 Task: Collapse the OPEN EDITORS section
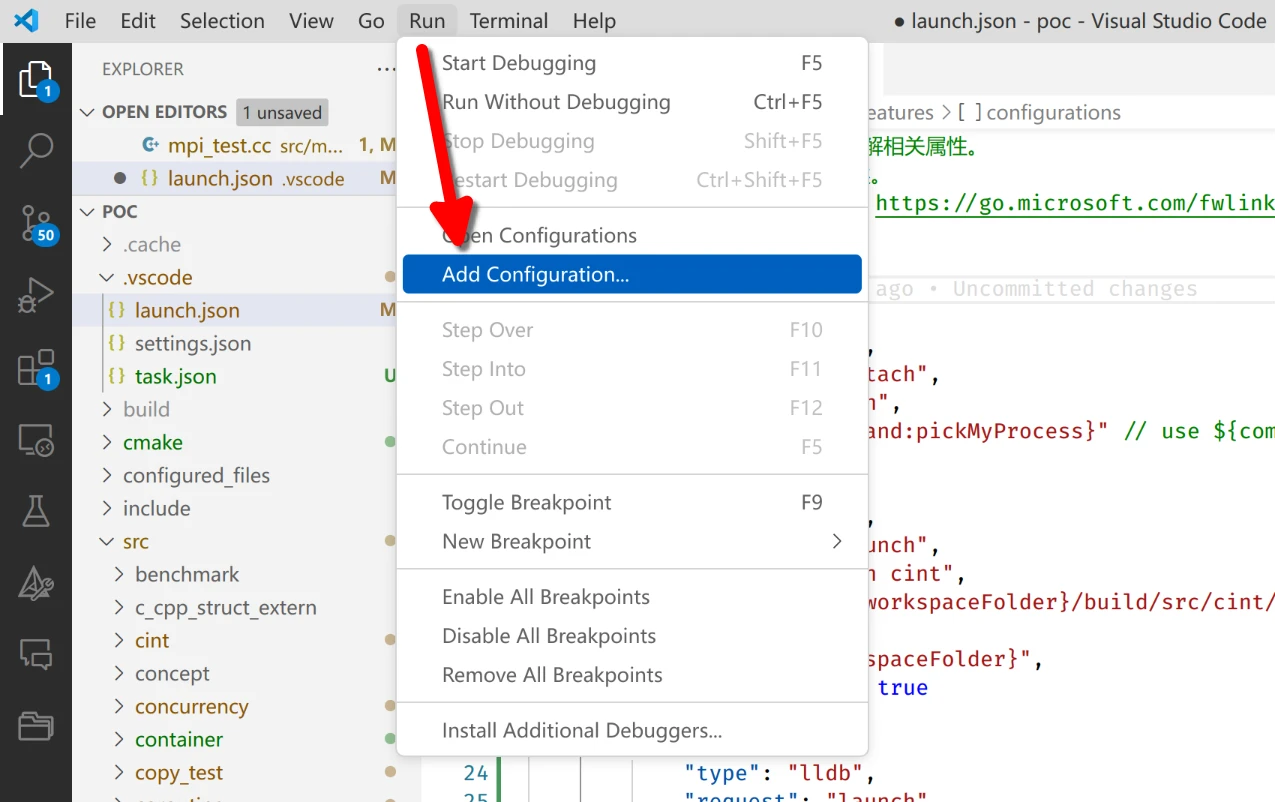tap(87, 112)
